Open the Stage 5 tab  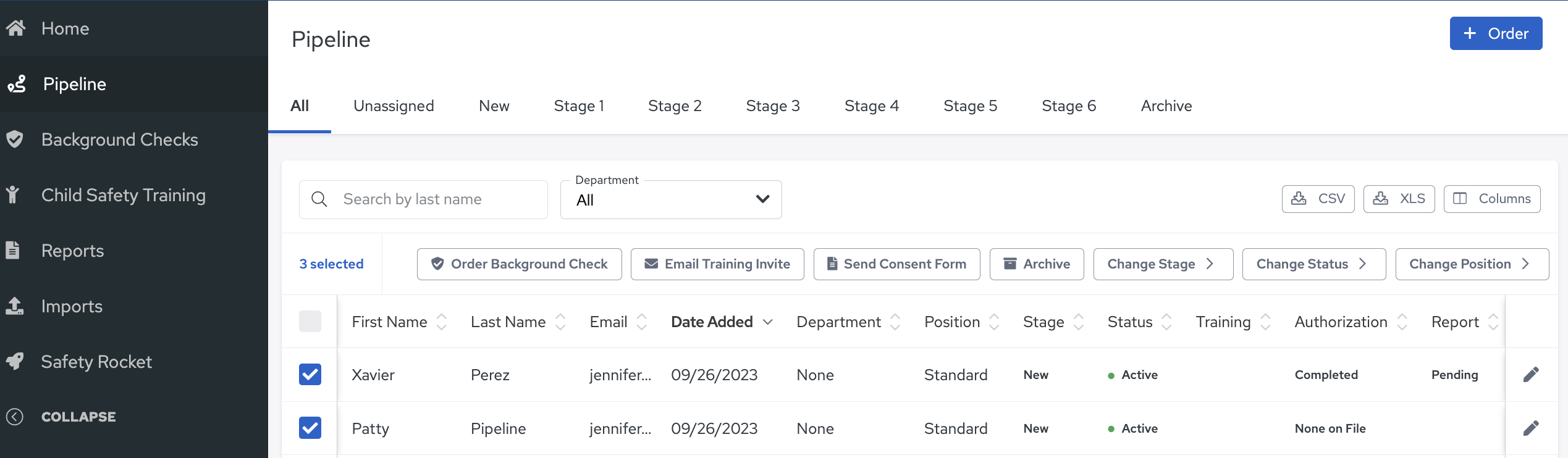coord(971,106)
